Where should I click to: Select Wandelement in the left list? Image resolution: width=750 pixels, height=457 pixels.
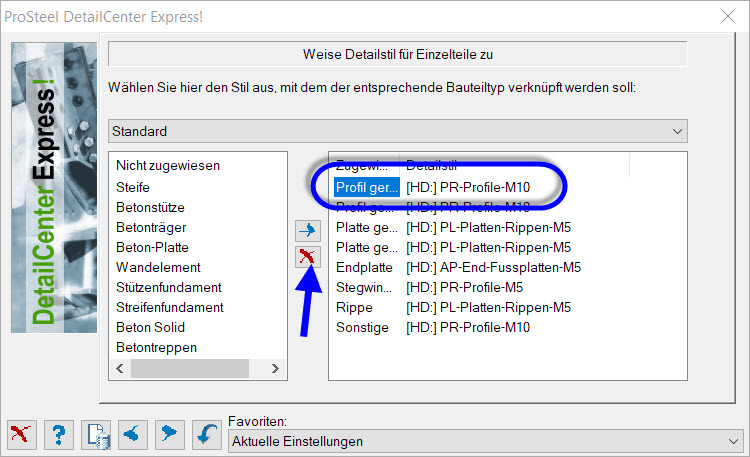158,268
